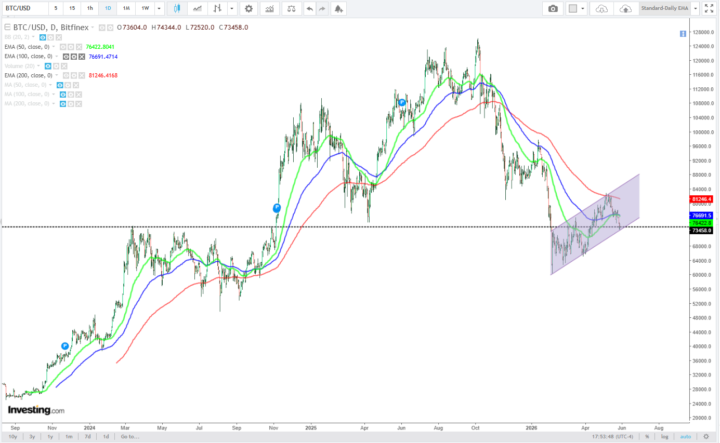The image size is (720, 443).
Task: Set date range to 1m
Action: coord(69,437)
